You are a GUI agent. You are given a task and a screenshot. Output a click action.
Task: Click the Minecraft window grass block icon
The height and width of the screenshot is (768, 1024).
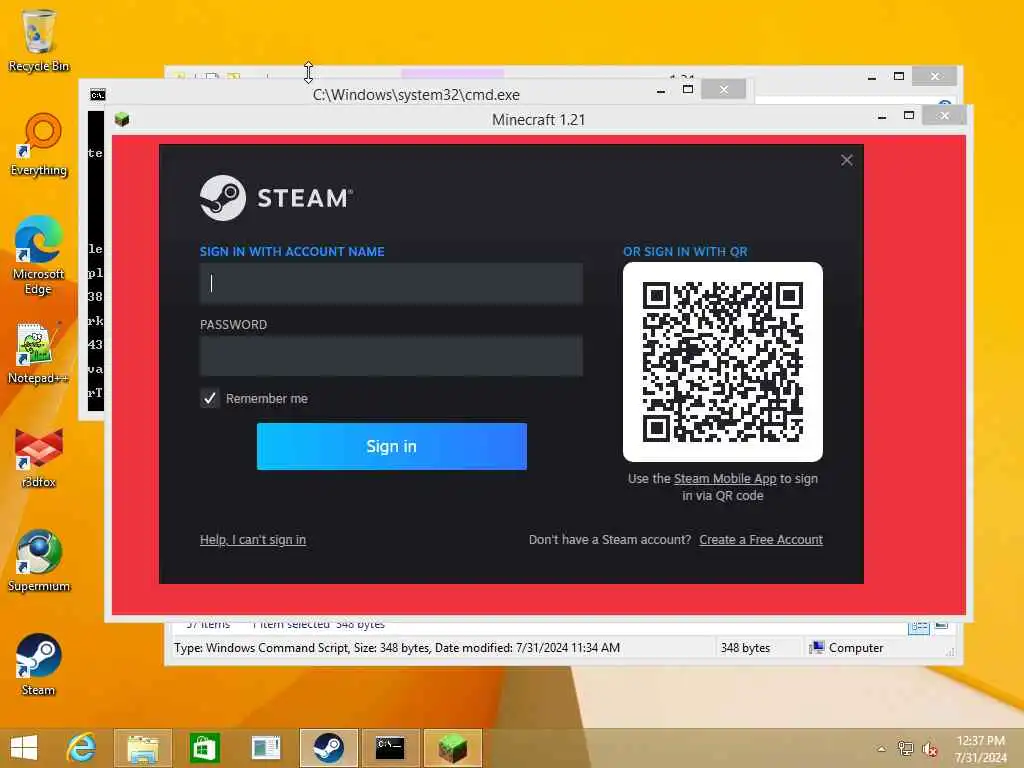pyautogui.click(x=121, y=120)
